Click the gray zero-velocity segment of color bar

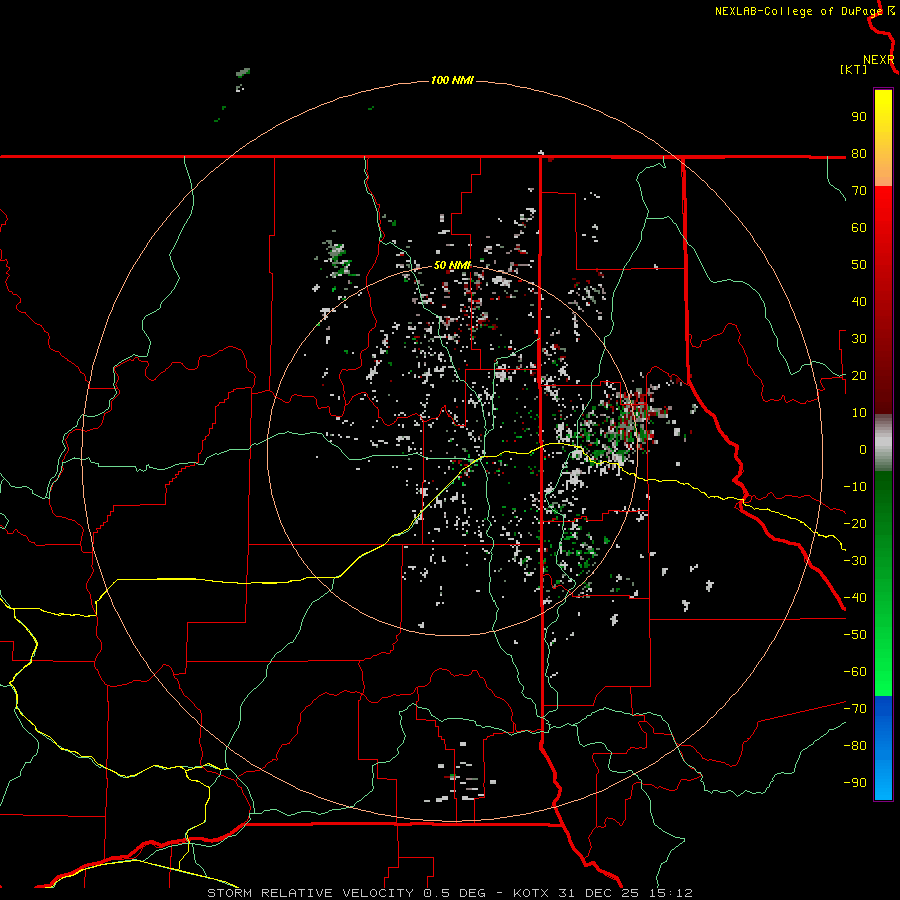883,443
